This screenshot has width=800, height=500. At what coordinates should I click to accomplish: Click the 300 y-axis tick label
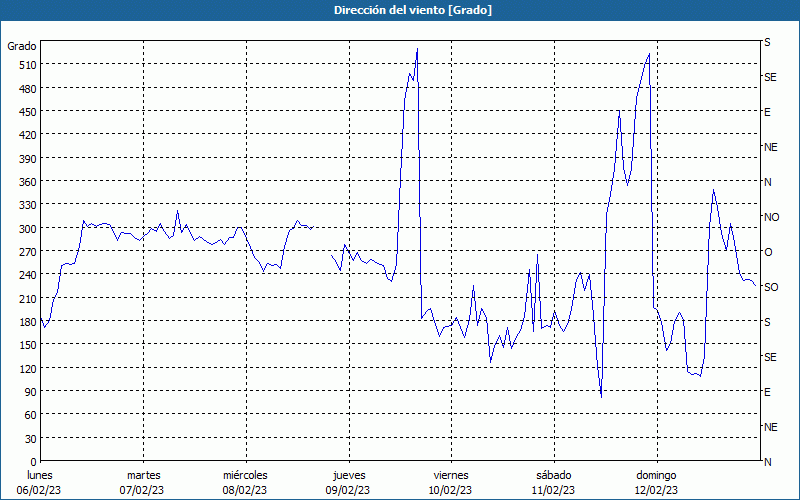pyautogui.click(x=28, y=229)
